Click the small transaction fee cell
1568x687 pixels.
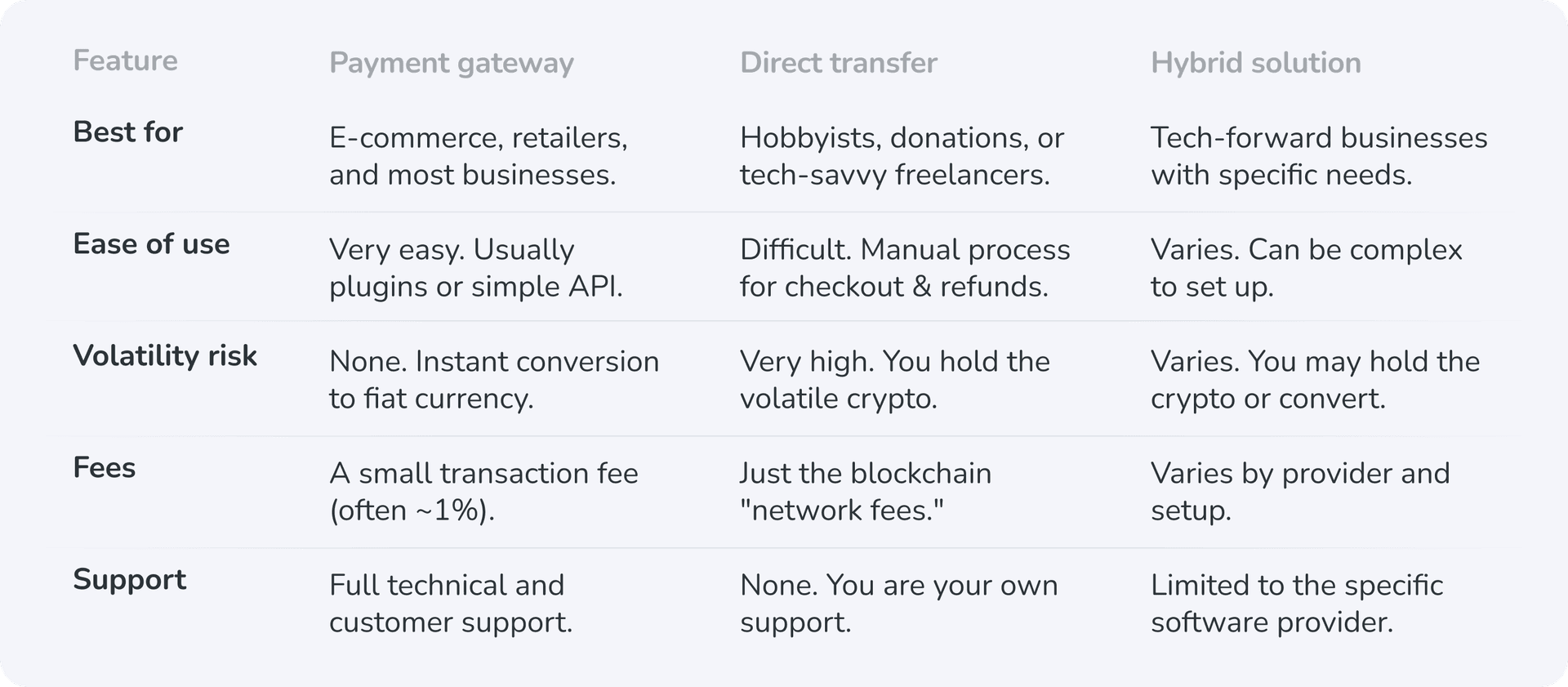[483, 492]
